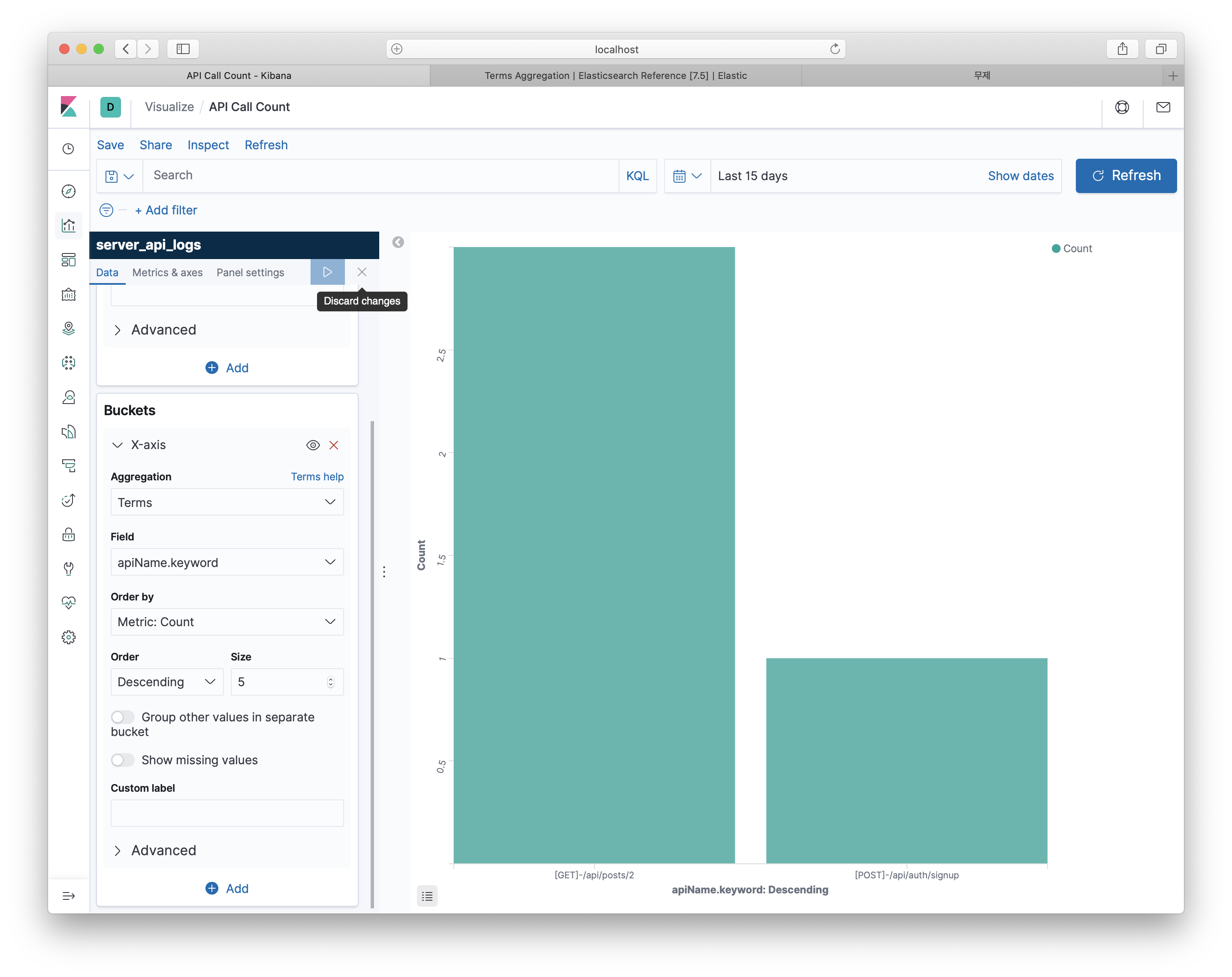Toggle the chart legend list icon
Viewport: 1232px width, 977px height.
427,896
